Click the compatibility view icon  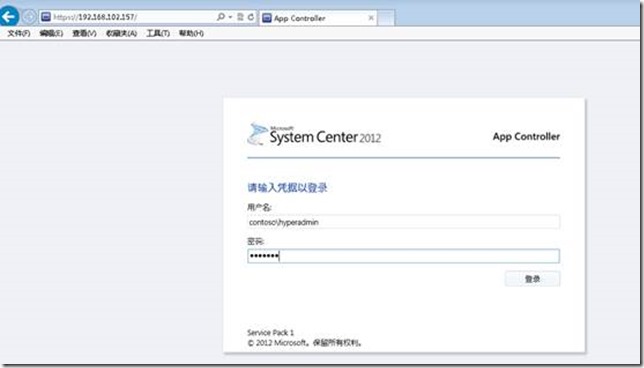point(240,17)
